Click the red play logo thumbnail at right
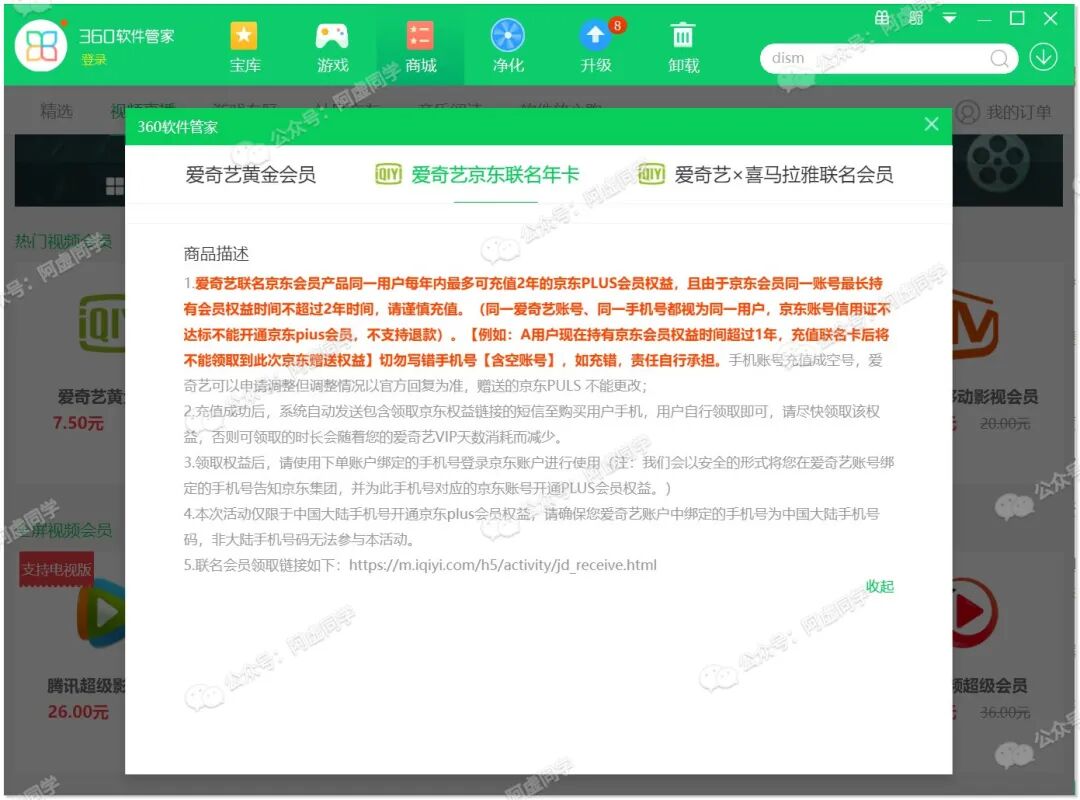The width and height of the screenshot is (1080, 800). pos(975,613)
